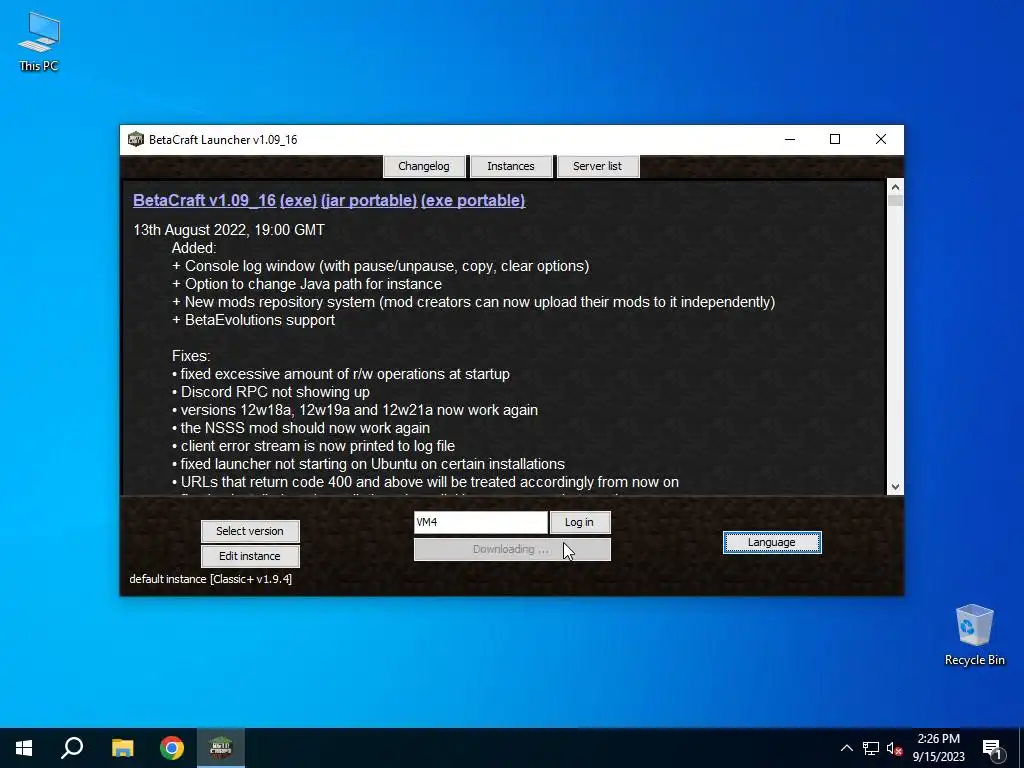Click the Select version button

(250, 531)
